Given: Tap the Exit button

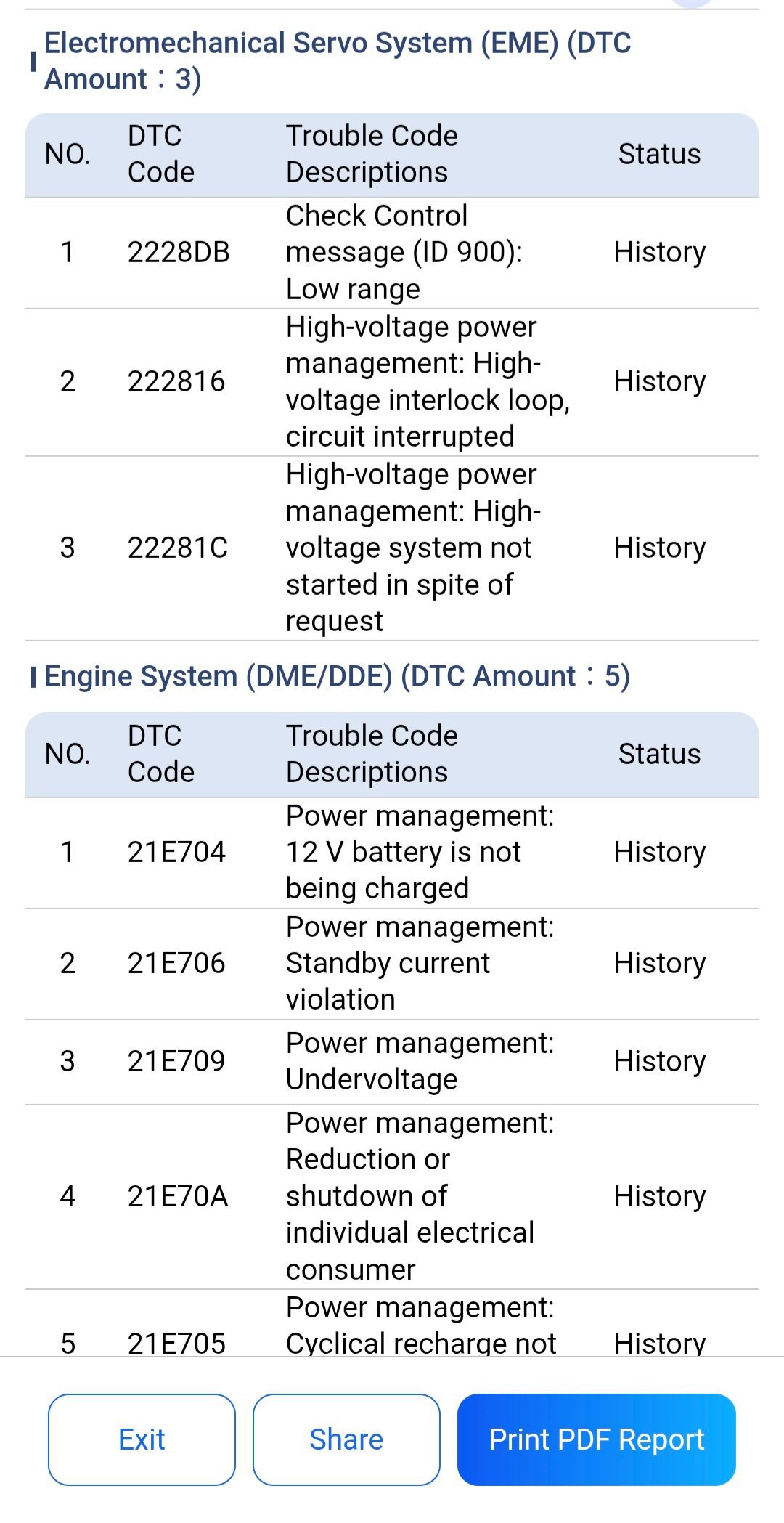Looking at the screenshot, I should pos(142,1439).
